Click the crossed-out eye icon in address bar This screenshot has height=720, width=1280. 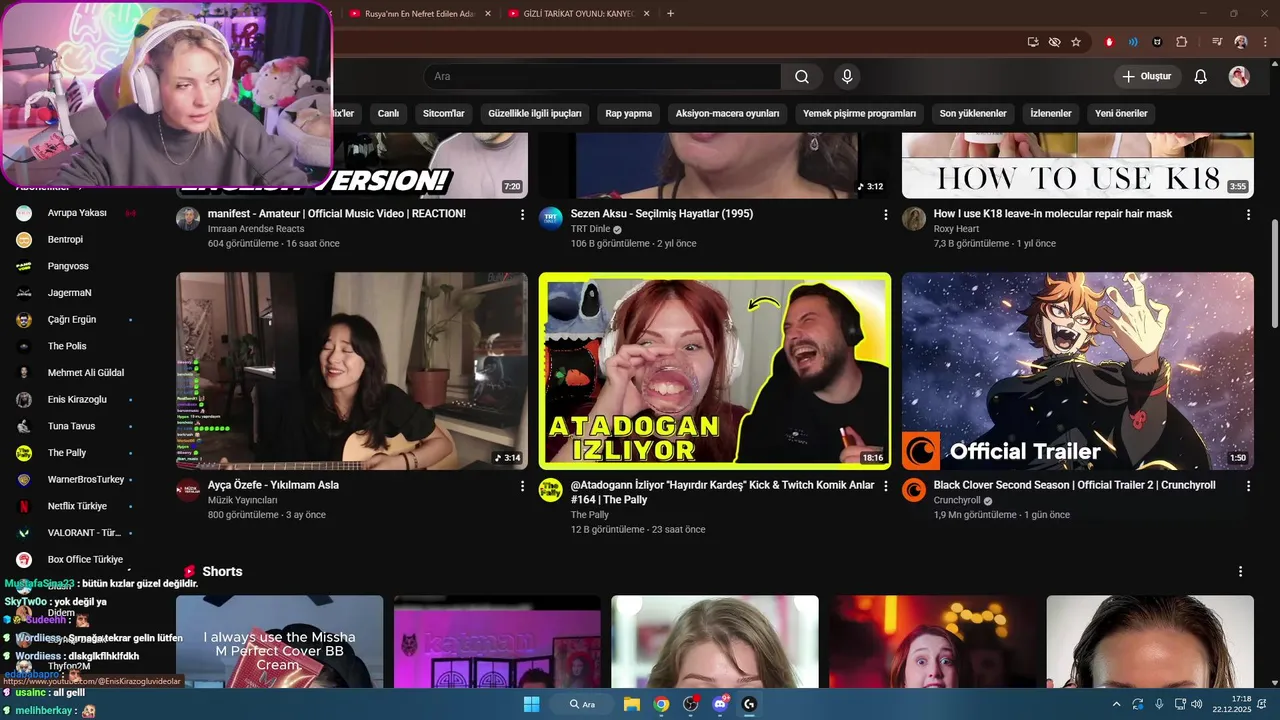click(1054, 42)
